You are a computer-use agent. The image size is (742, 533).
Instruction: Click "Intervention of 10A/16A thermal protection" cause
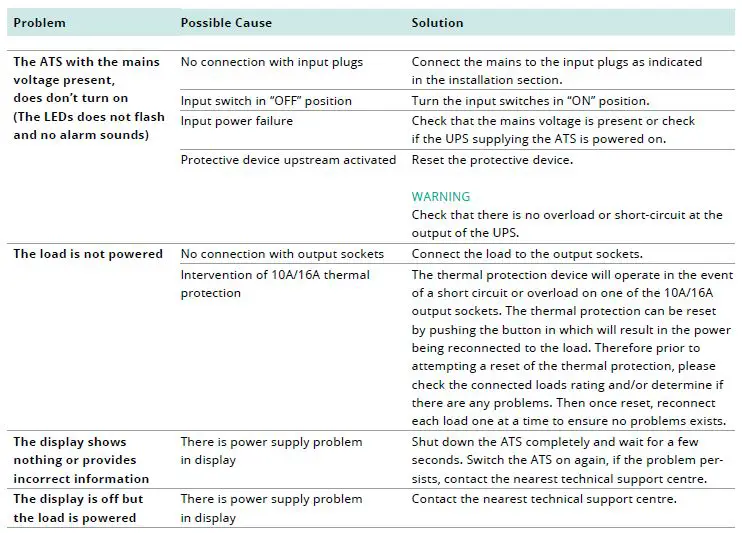point(275,283)
